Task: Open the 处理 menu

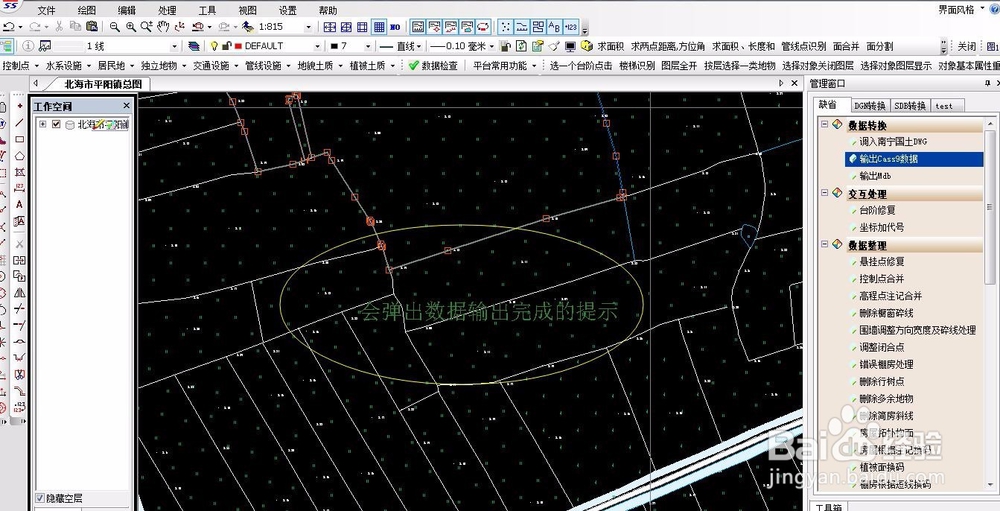Action: click(167, 10)
